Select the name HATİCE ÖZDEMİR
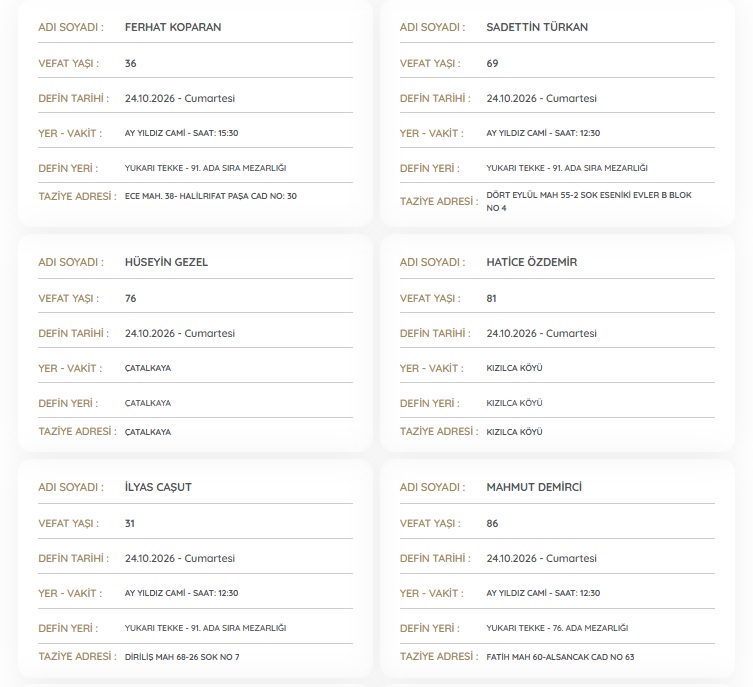 point(532,262)
